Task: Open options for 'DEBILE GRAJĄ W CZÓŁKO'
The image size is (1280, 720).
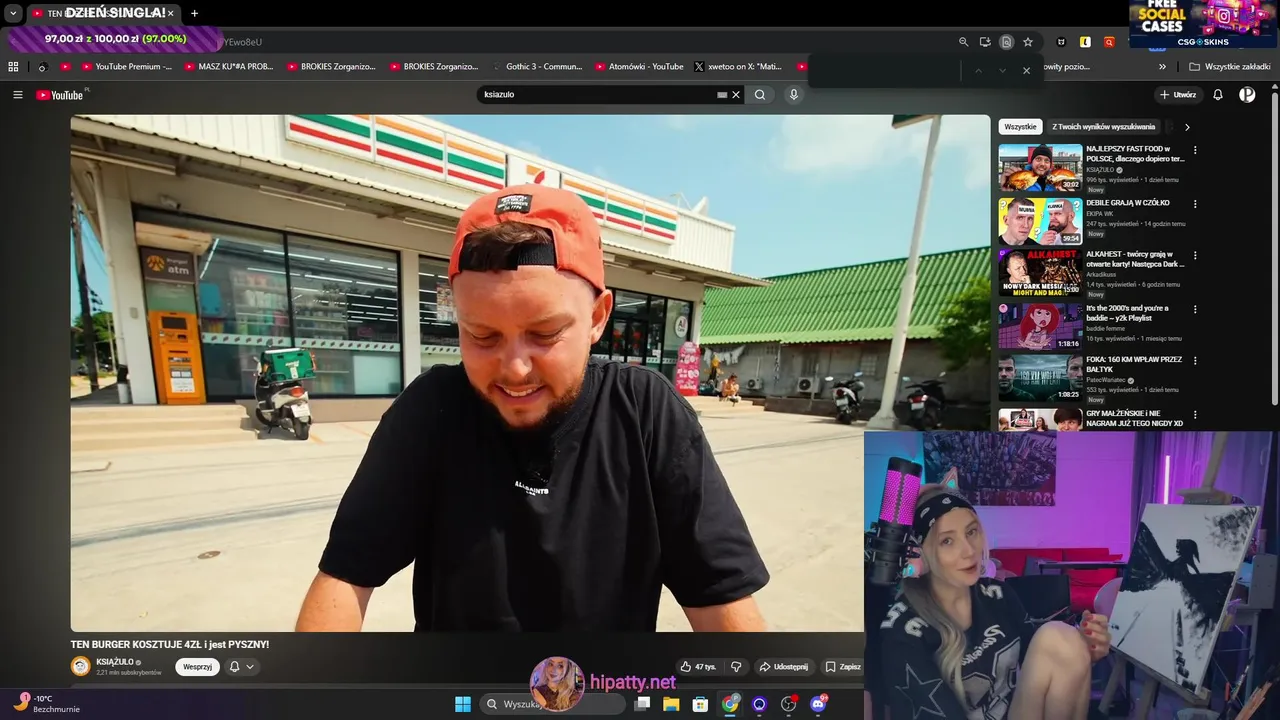Action: 1195,204
